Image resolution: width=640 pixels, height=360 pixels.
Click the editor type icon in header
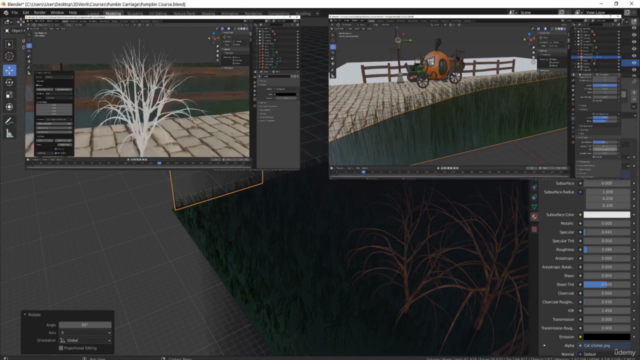click(8, 22)
